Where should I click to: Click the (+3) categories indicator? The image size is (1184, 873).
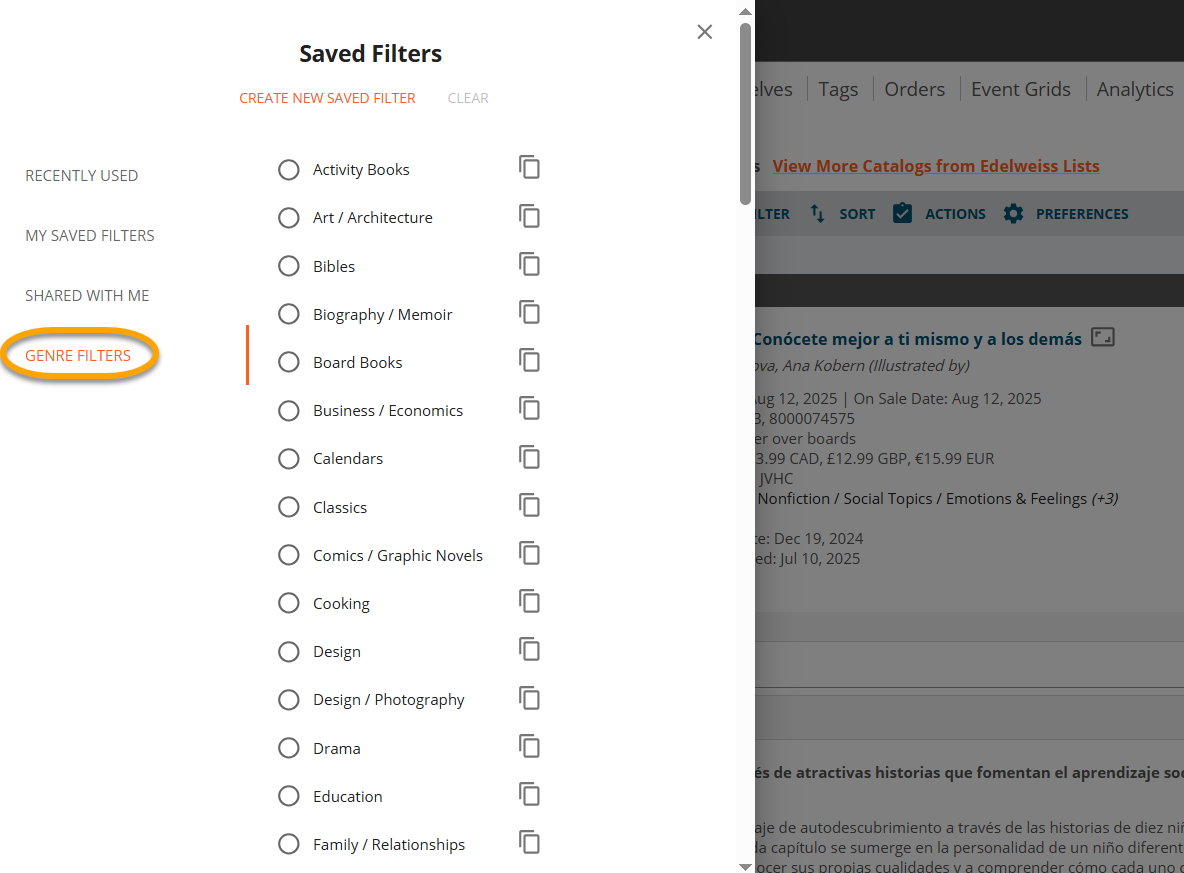pos(1105,498)
